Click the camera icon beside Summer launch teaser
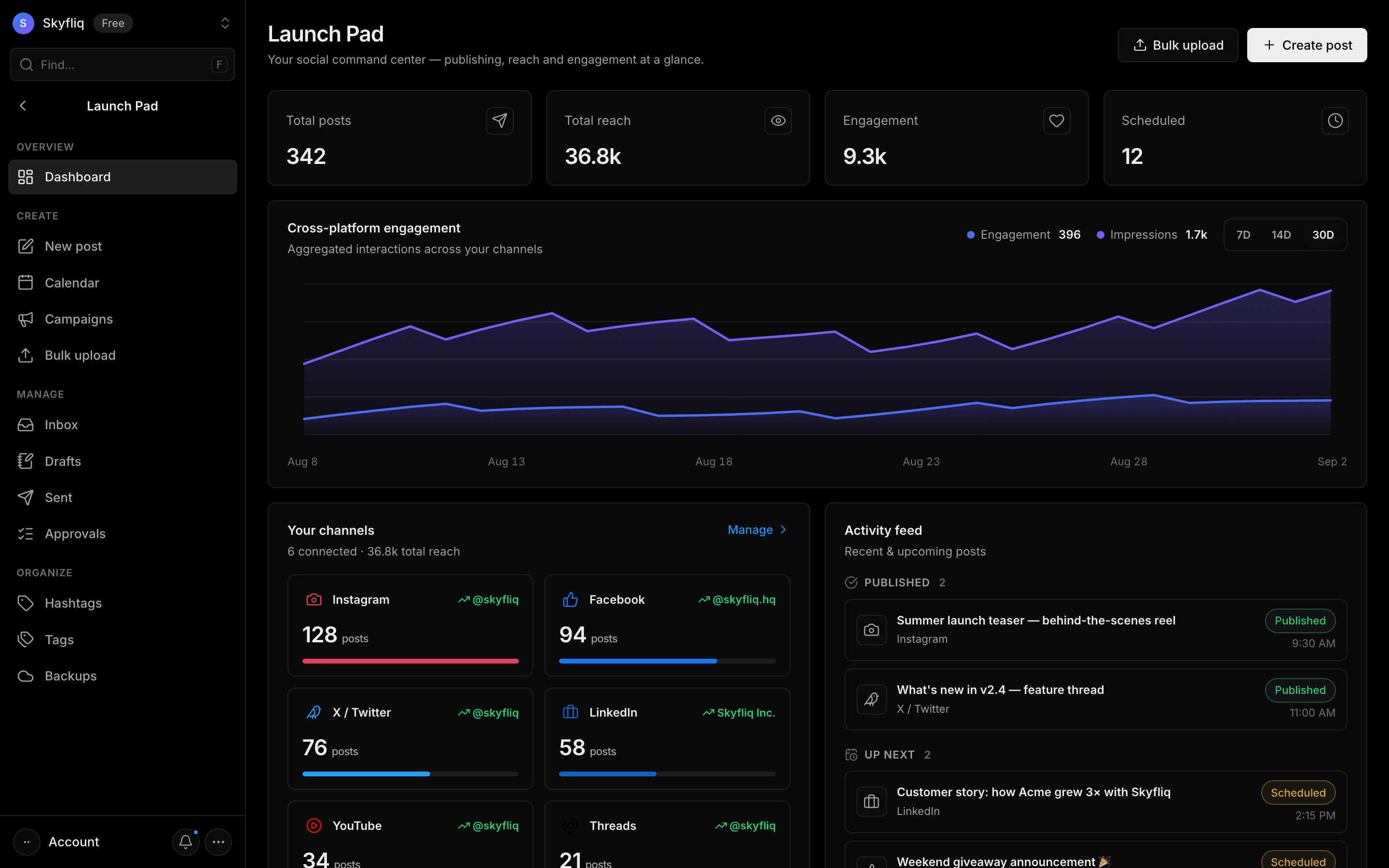1389x868 pixels. [x=872, y=630]
